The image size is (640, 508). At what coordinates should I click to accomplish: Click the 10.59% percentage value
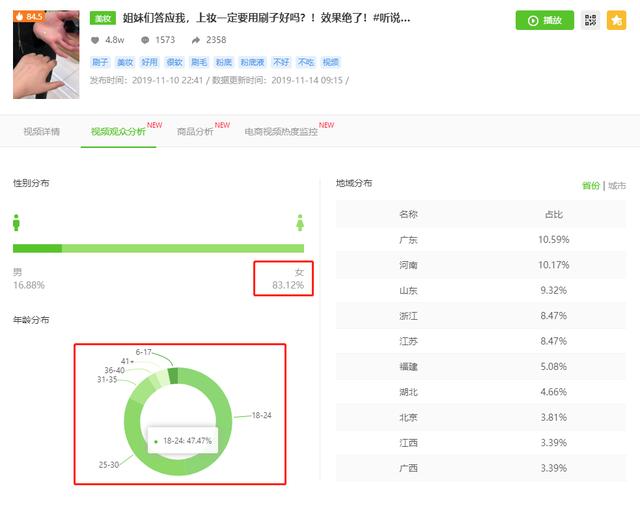[553, 240]
